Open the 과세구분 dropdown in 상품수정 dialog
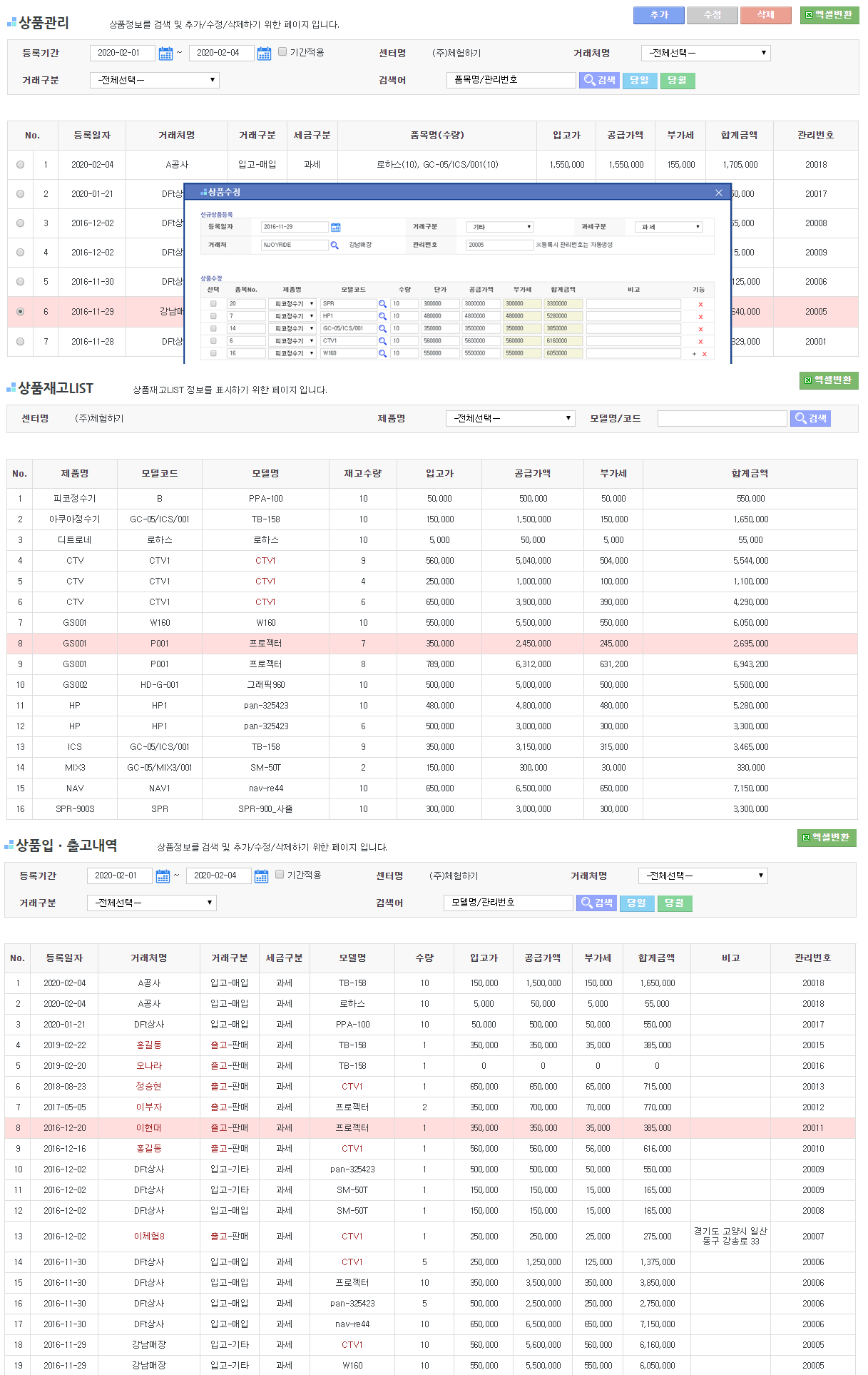Screen dimensions: 868x1375 pos(668,227)
